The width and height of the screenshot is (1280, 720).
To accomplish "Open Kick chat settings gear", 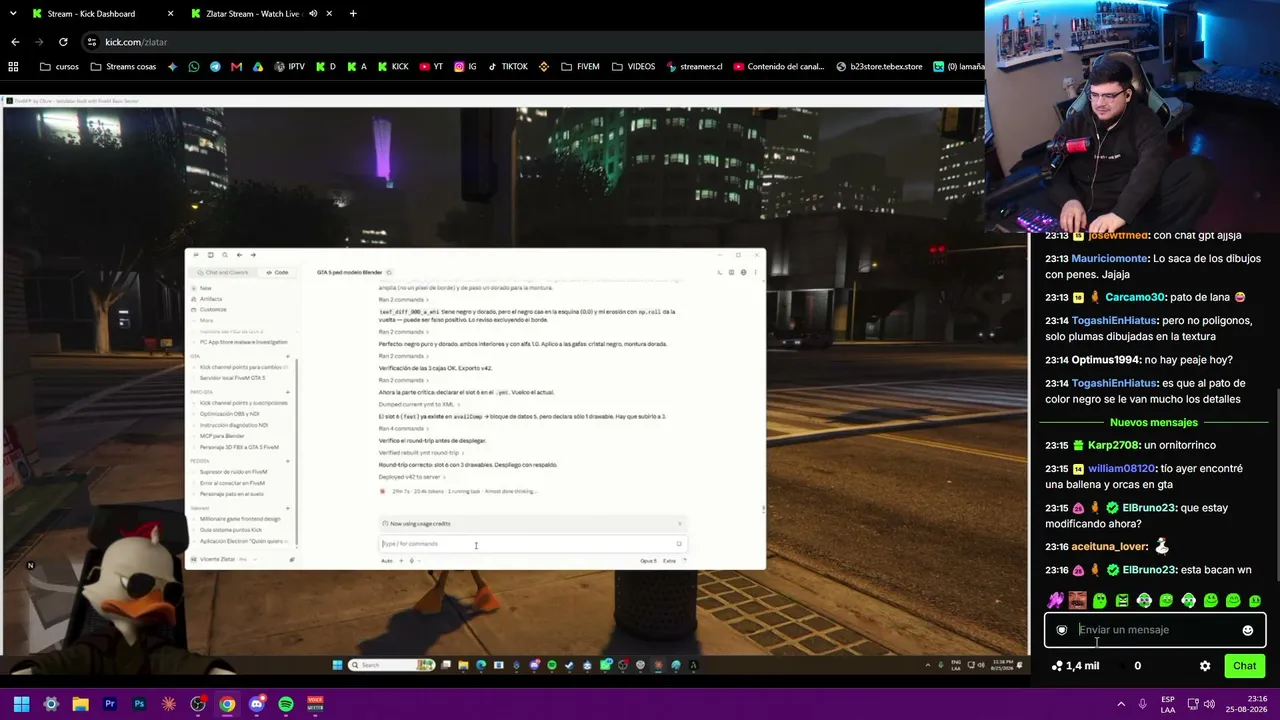I will (1205, 666).
